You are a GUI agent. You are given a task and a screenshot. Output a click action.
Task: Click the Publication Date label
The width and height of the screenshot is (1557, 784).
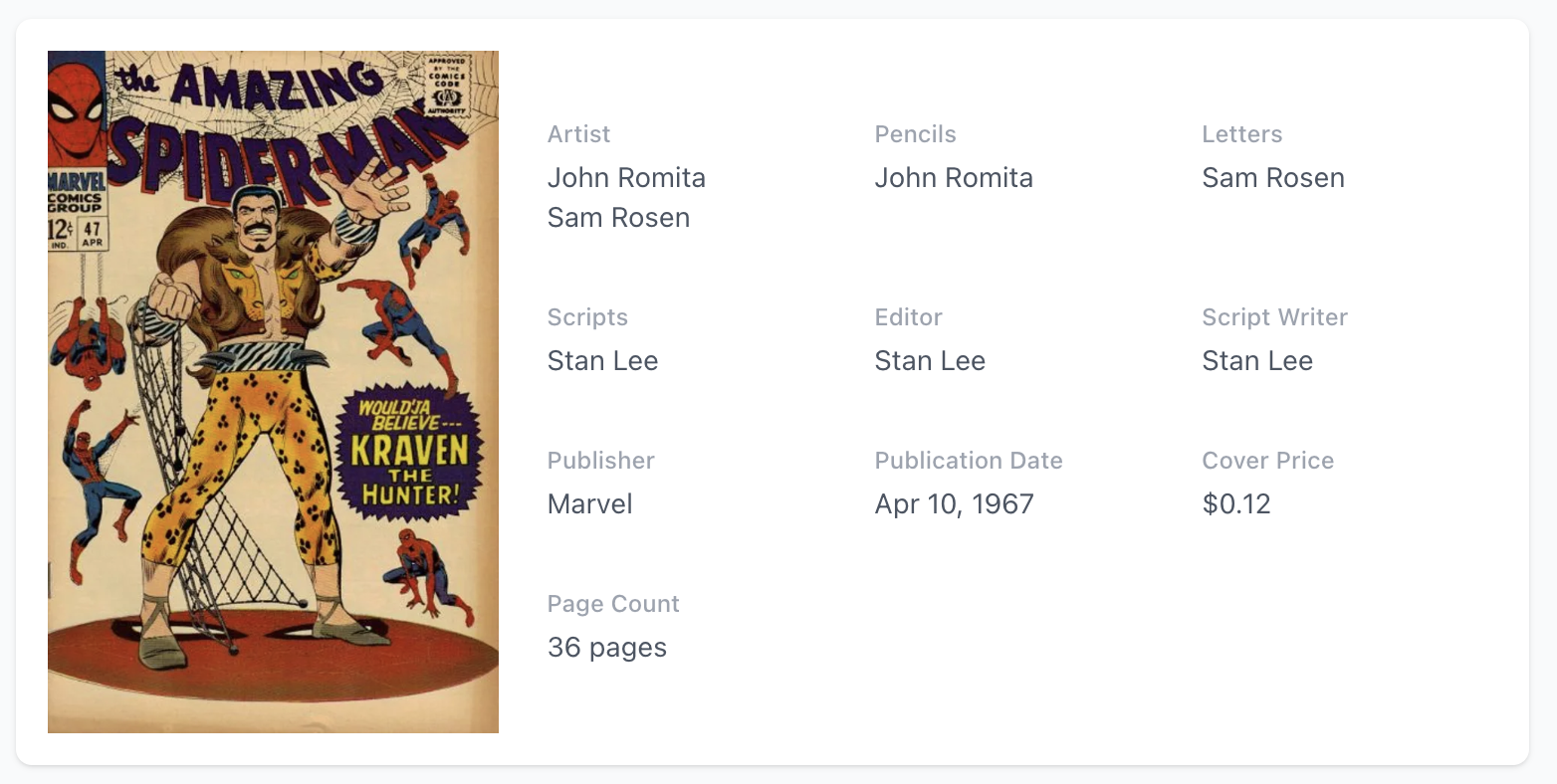(969, 461)
